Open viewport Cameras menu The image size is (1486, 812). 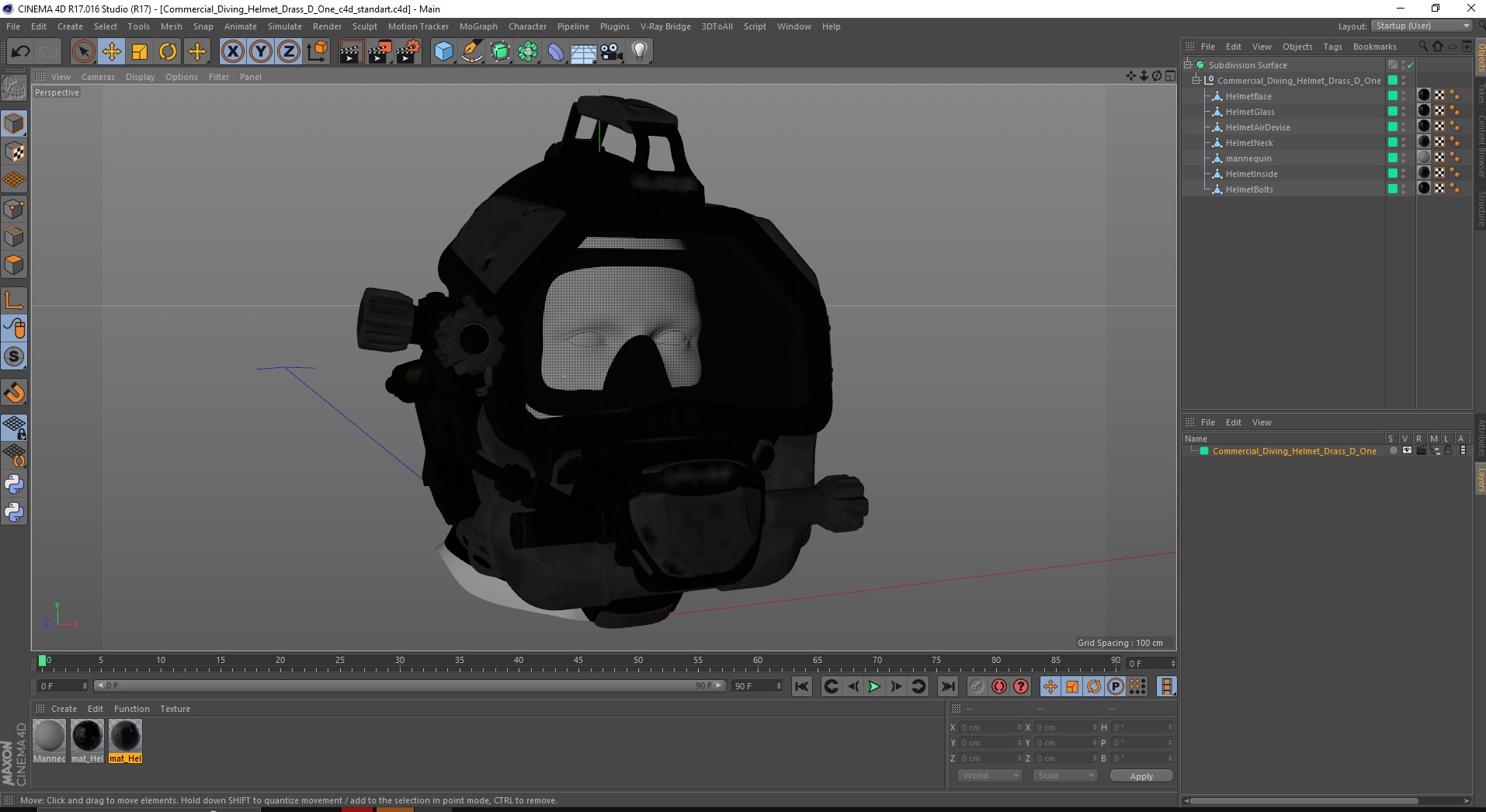point(98,77)
